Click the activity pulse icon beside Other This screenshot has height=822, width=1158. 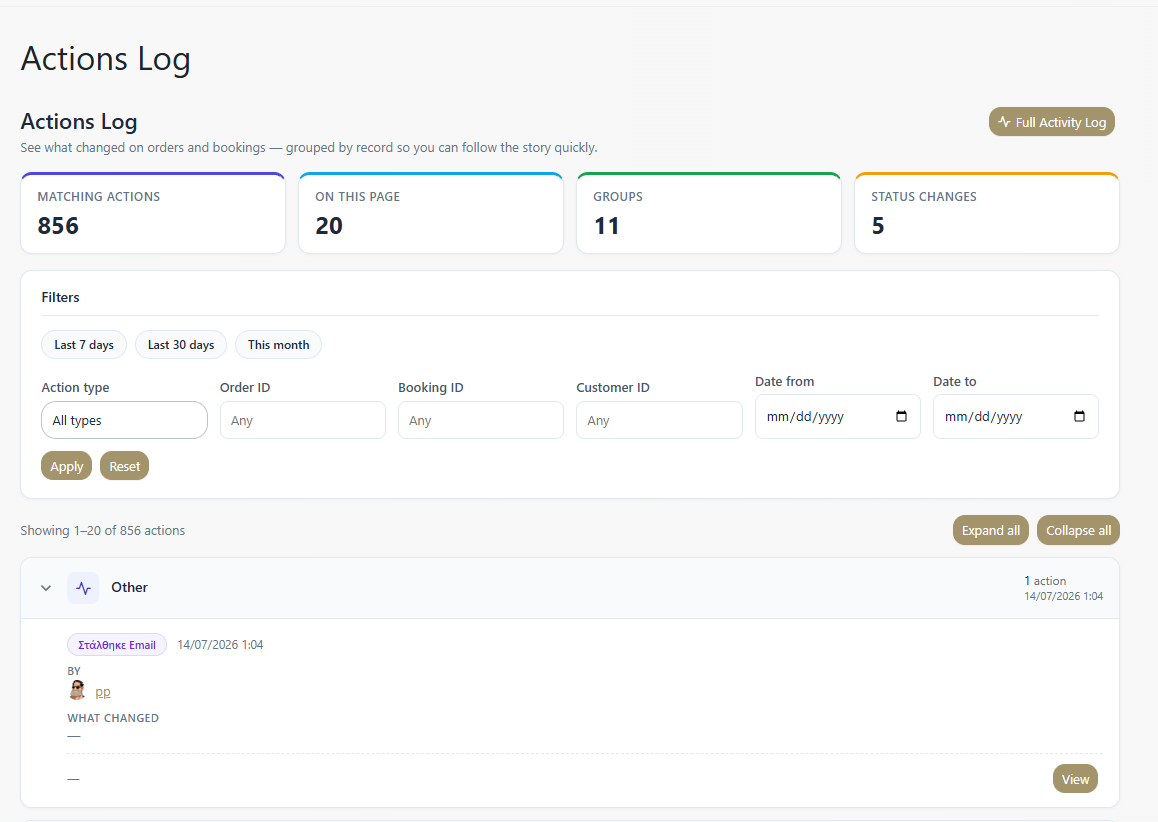pos(83,588)
